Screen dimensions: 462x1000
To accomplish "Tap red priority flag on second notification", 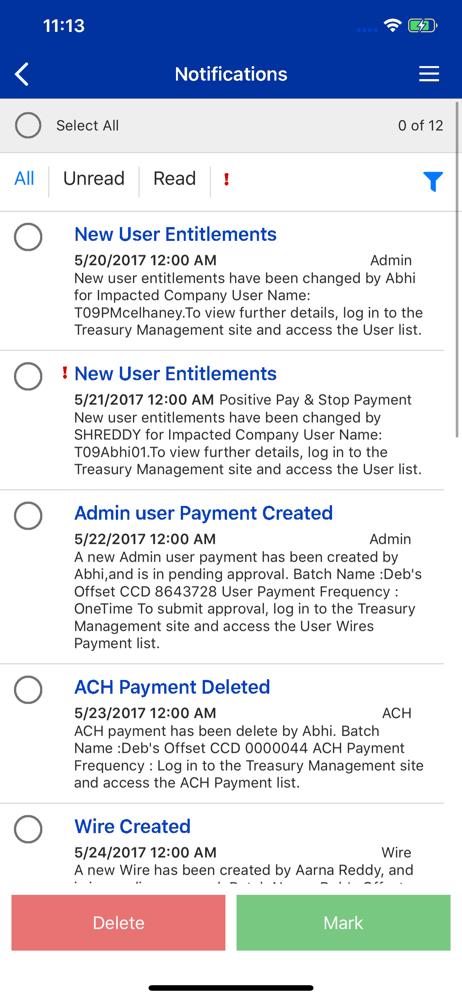I will click(x=64, y=373).
